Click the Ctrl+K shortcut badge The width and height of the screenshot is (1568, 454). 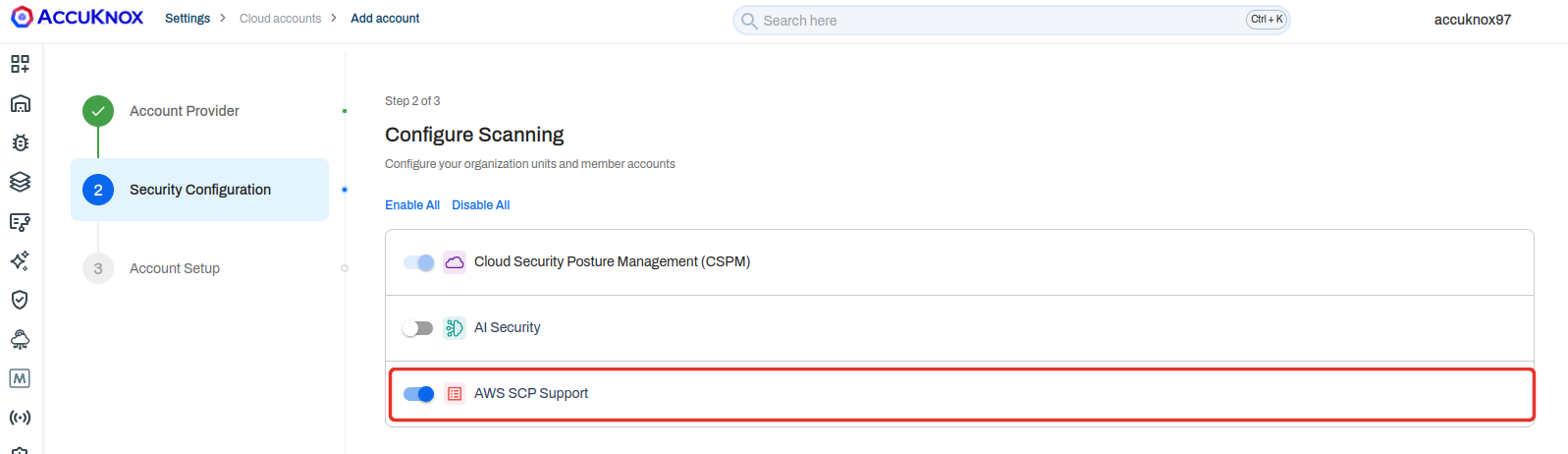coord(1267,20)
